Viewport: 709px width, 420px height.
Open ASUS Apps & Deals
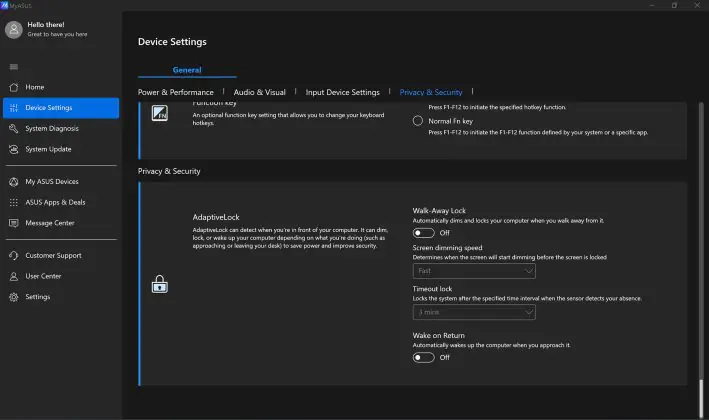point(61,202)
